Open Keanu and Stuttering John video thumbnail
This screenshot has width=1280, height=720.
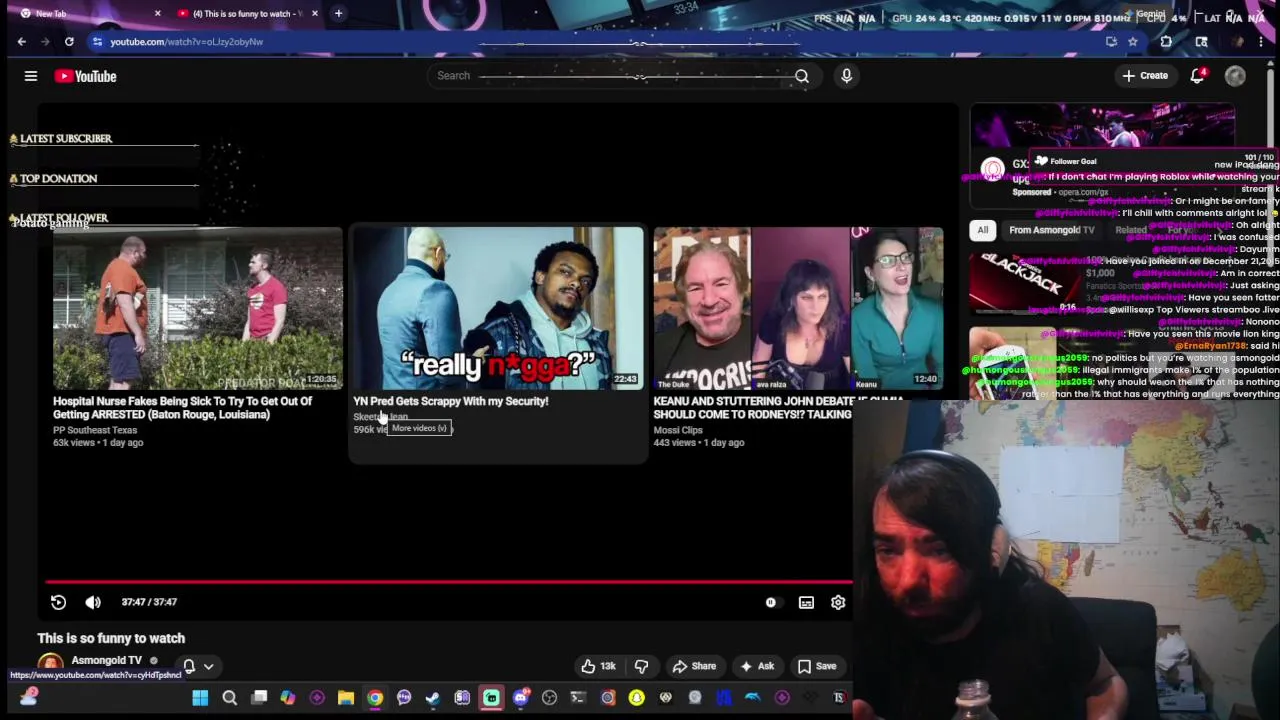(x=798, y=308)
